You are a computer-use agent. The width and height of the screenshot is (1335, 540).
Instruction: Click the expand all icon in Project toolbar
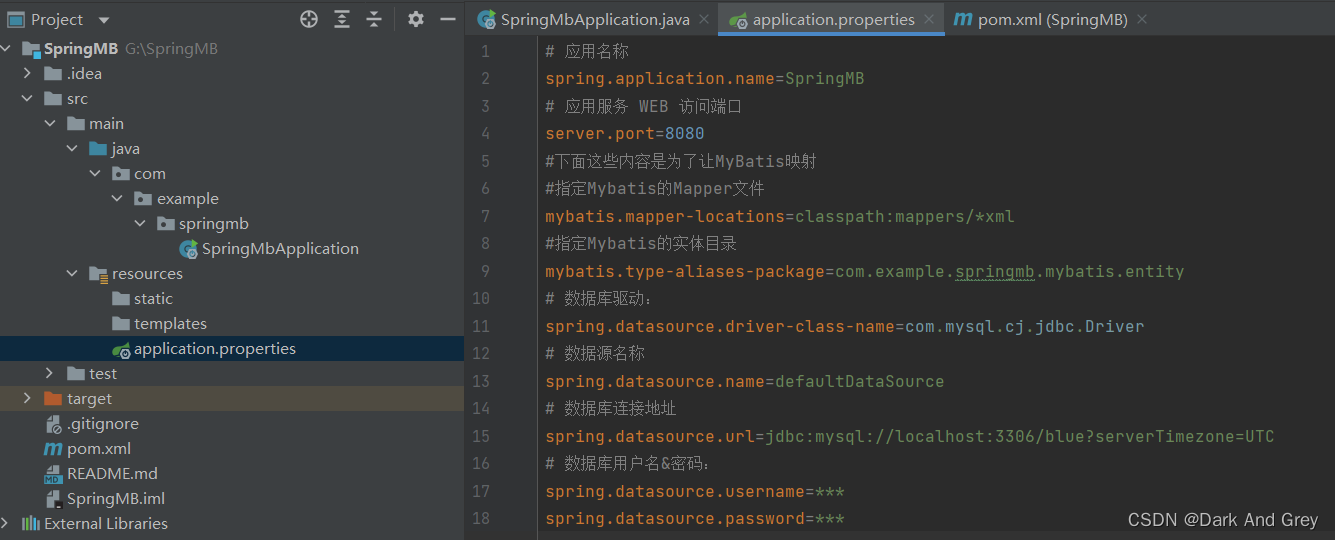[x=342, y=19]
